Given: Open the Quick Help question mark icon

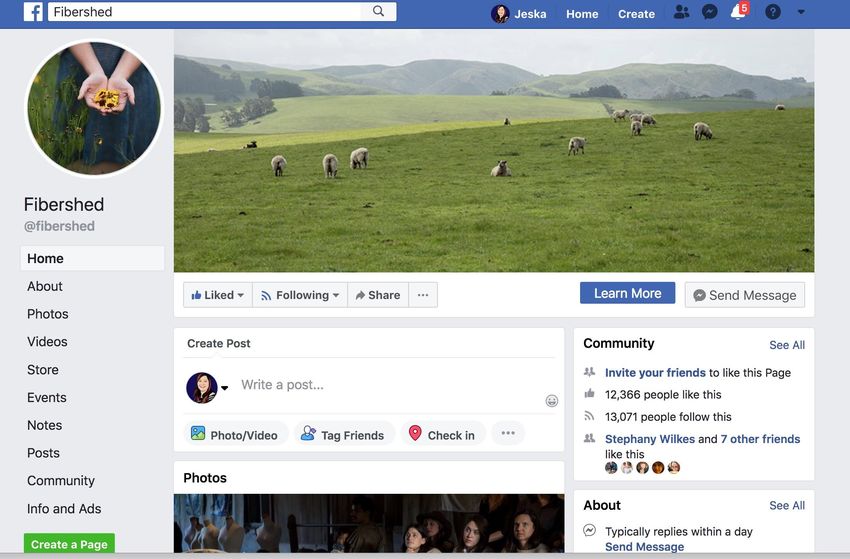Looking at the screenshot, I should coord(773,12).
